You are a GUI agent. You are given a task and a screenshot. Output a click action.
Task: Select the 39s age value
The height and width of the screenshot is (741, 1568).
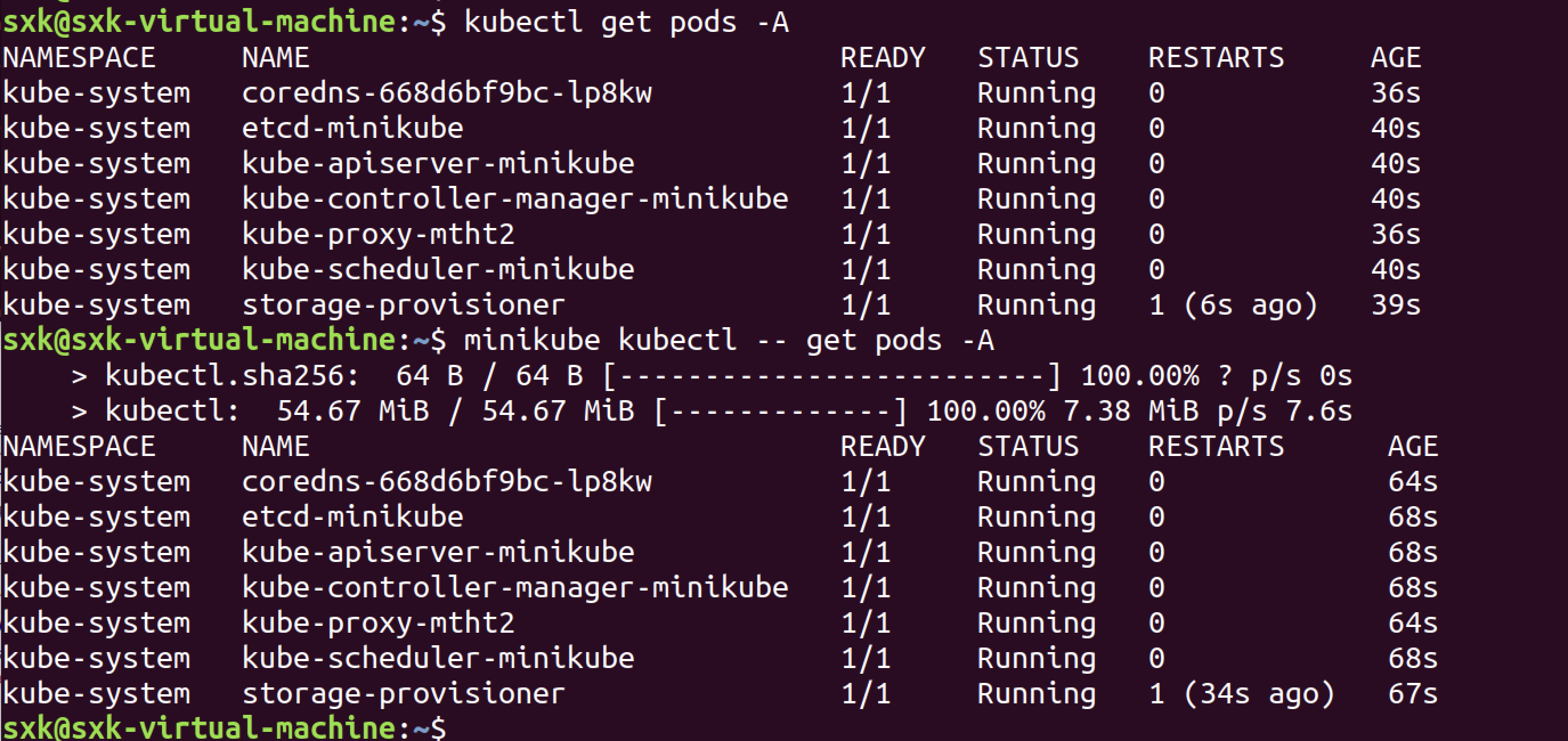[x=1395, y=305]
